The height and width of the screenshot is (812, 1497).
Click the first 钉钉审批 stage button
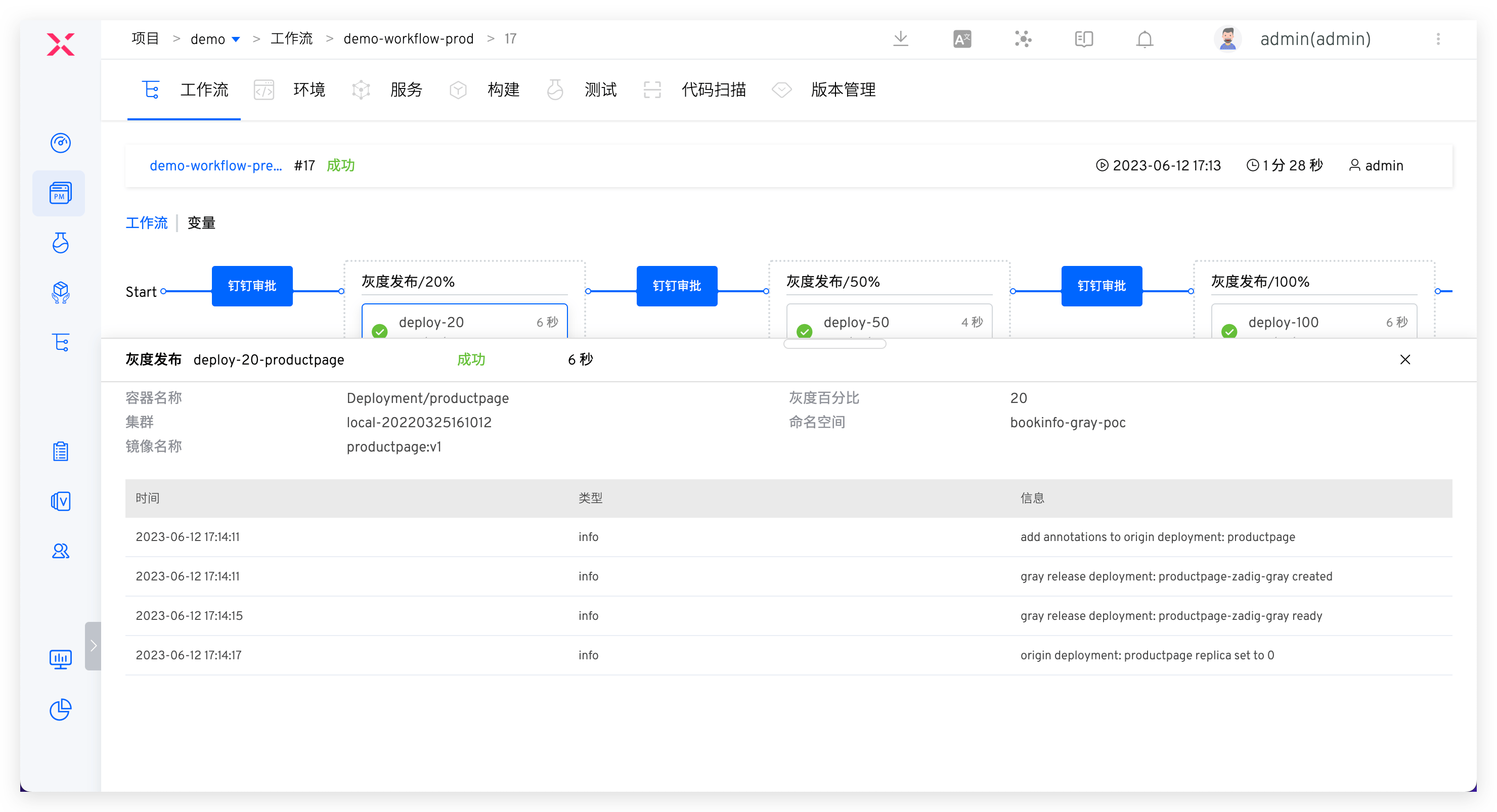point(252,286)
